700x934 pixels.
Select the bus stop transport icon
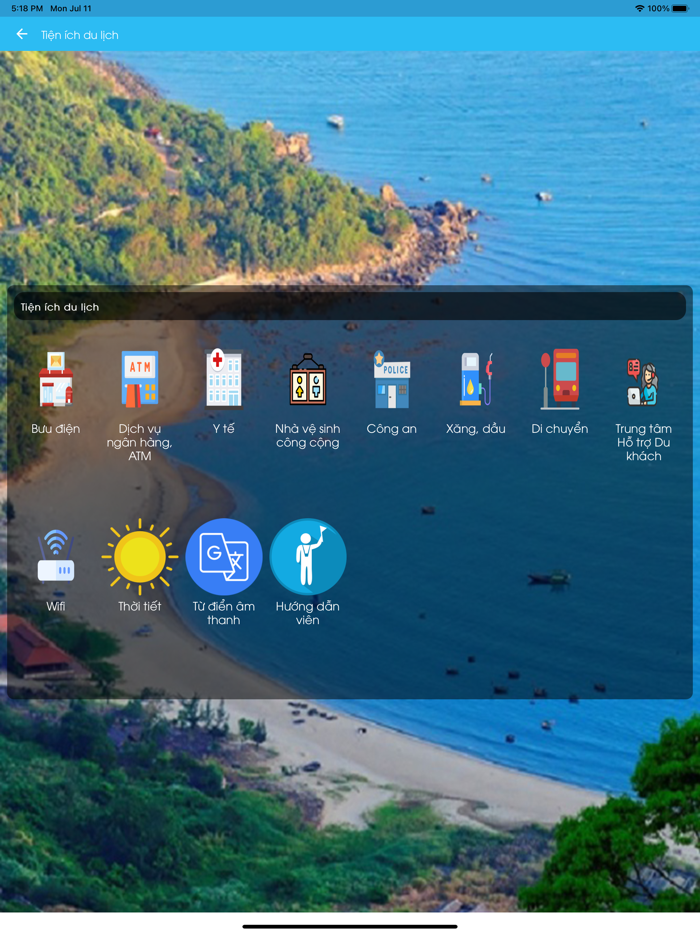tap(560, 379)
